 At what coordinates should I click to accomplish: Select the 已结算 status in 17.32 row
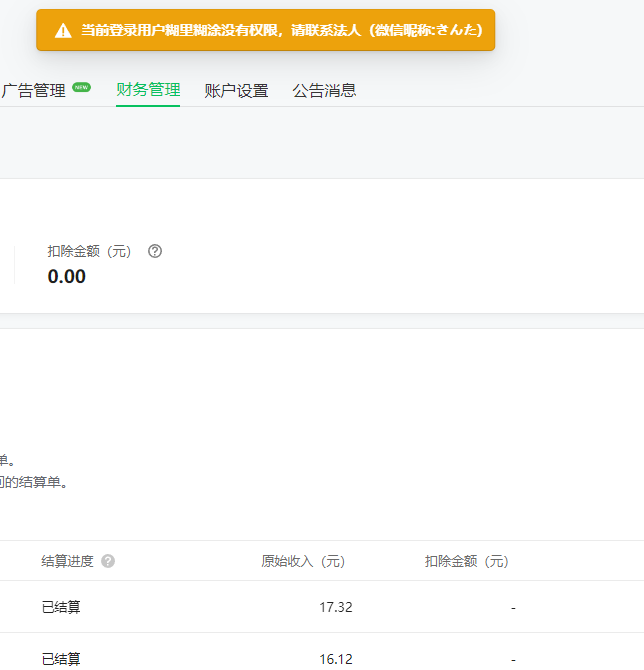[61, 607]
